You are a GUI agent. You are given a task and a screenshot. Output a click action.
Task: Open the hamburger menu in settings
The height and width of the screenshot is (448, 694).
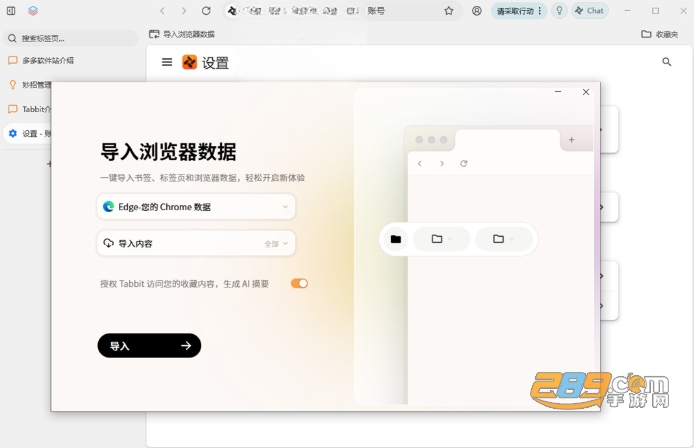tap(167, 62)
